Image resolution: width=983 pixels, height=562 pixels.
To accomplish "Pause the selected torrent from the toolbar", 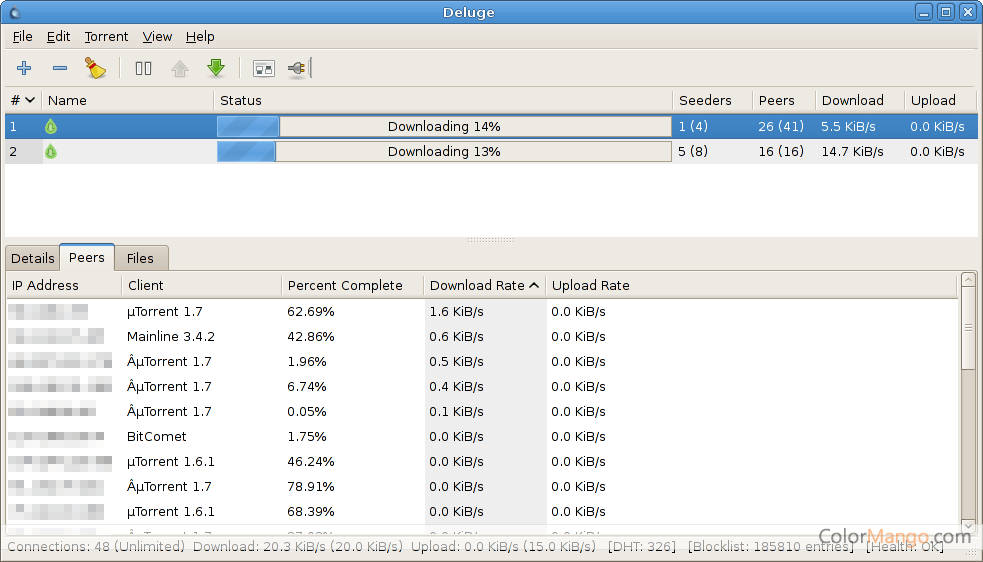I will pyautogui.click(x=144, y=68).
